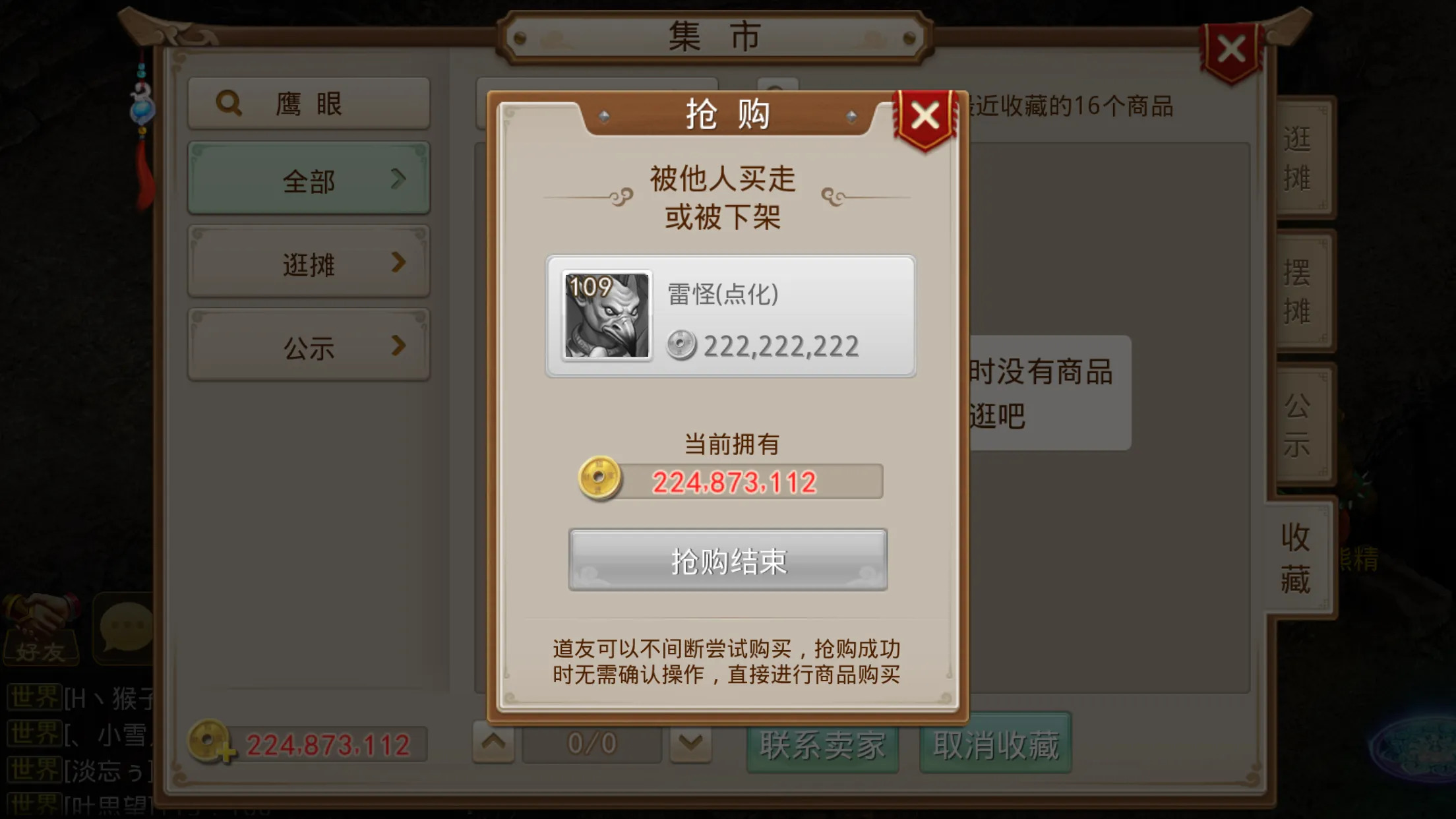1456x819 pixels.
Task: Tap the gold coin add-currency icon
Action: pos(210,742)
